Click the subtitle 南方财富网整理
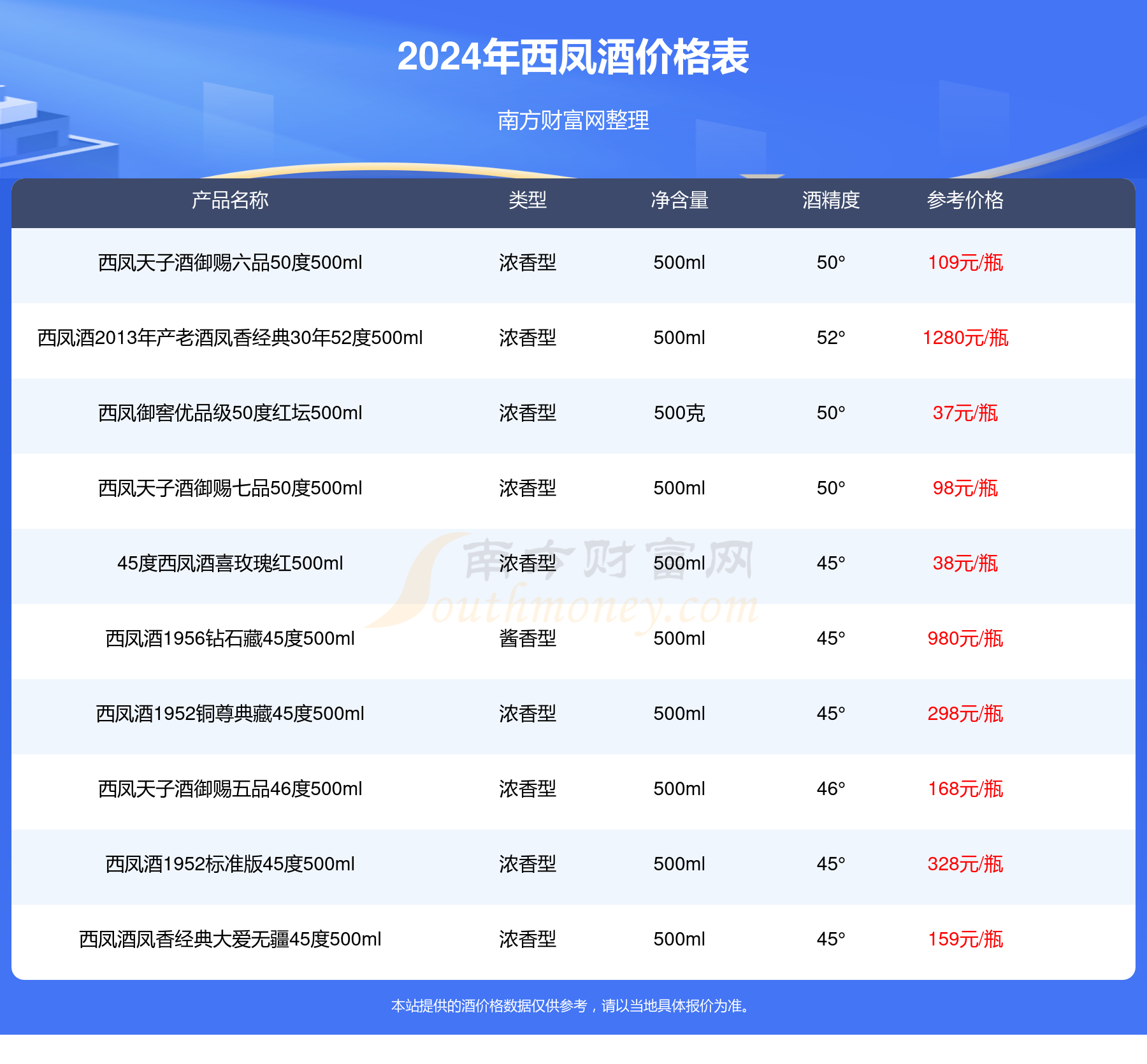1147x1064 pixels. click(x=573, y=120)
